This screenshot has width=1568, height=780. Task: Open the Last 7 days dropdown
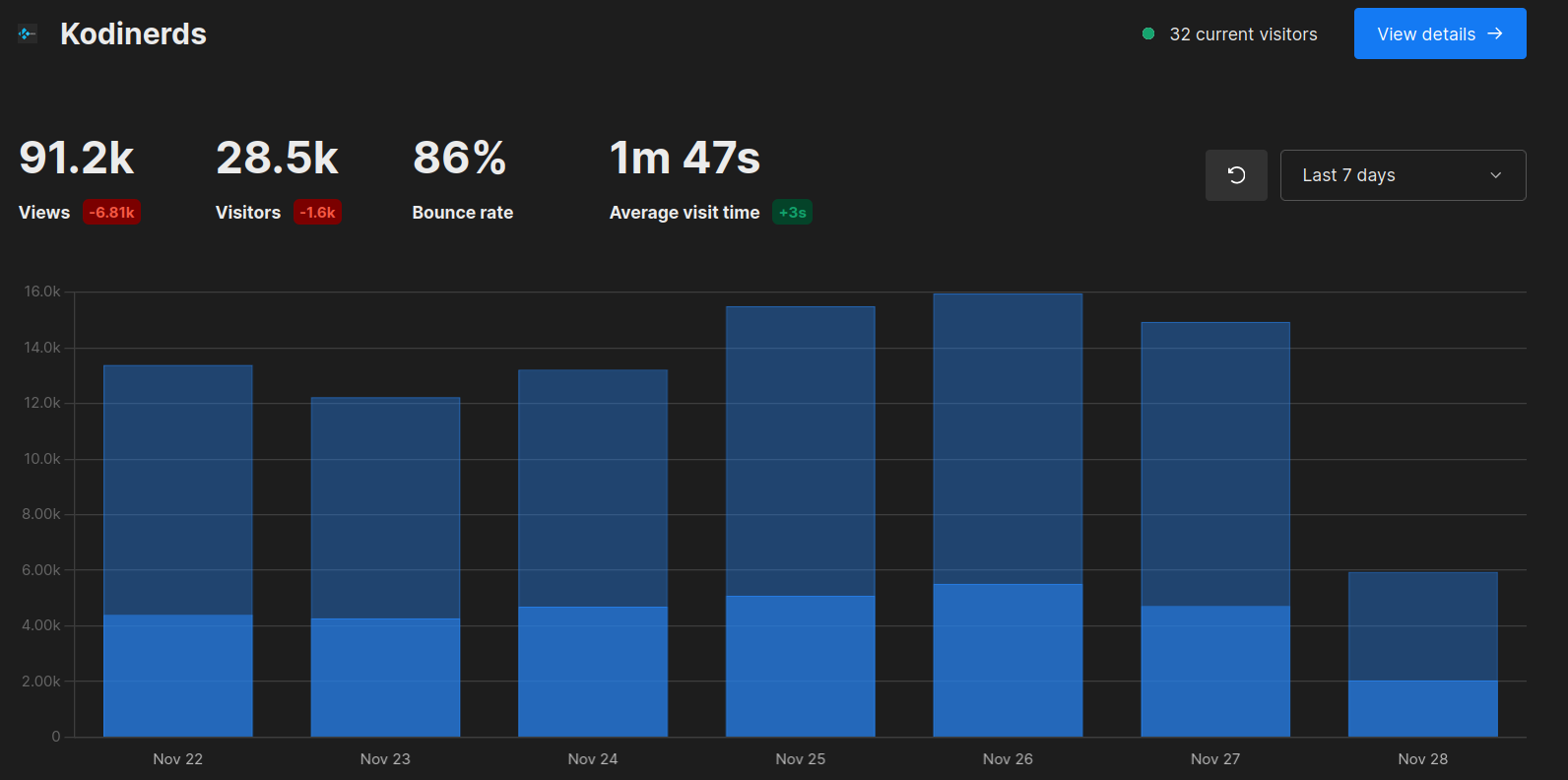(1403, 175)
